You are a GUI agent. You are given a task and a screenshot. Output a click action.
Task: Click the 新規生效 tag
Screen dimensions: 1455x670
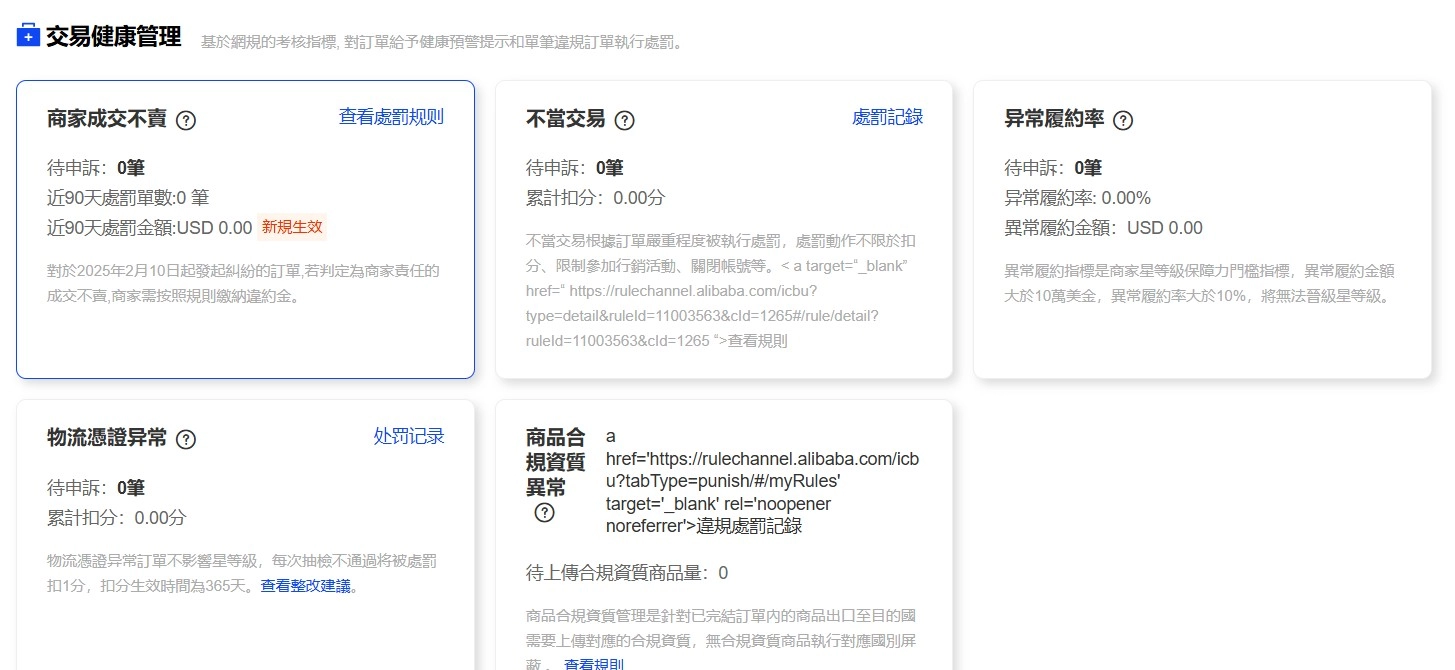292,227
